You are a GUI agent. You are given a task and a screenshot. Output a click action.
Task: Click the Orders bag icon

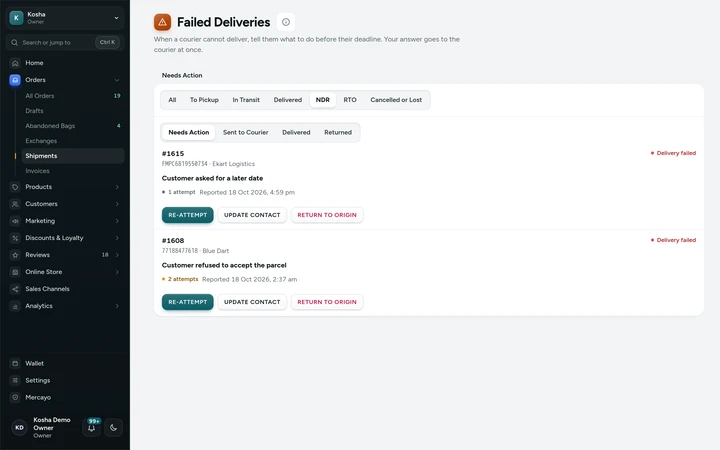(15, 80)
